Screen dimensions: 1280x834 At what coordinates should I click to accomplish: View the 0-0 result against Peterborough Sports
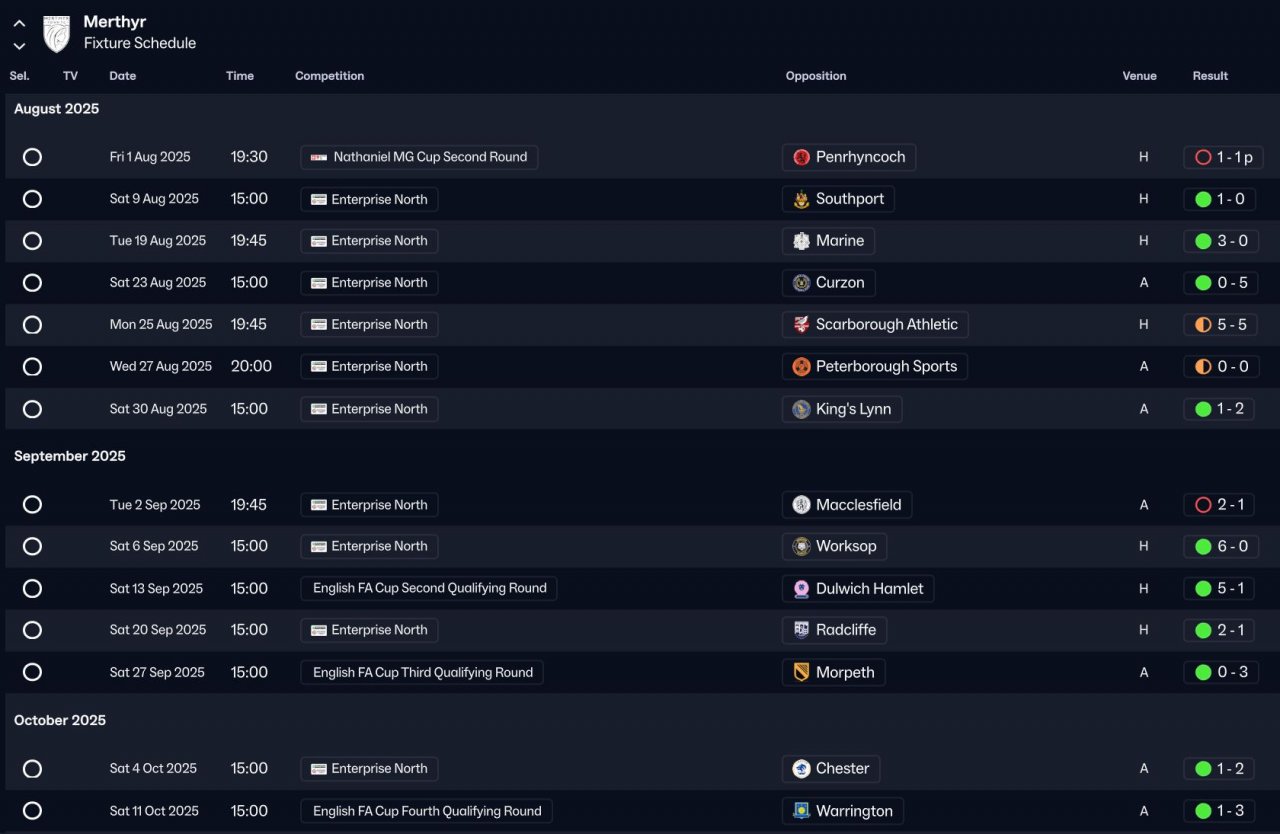(x=1220, y=367)
